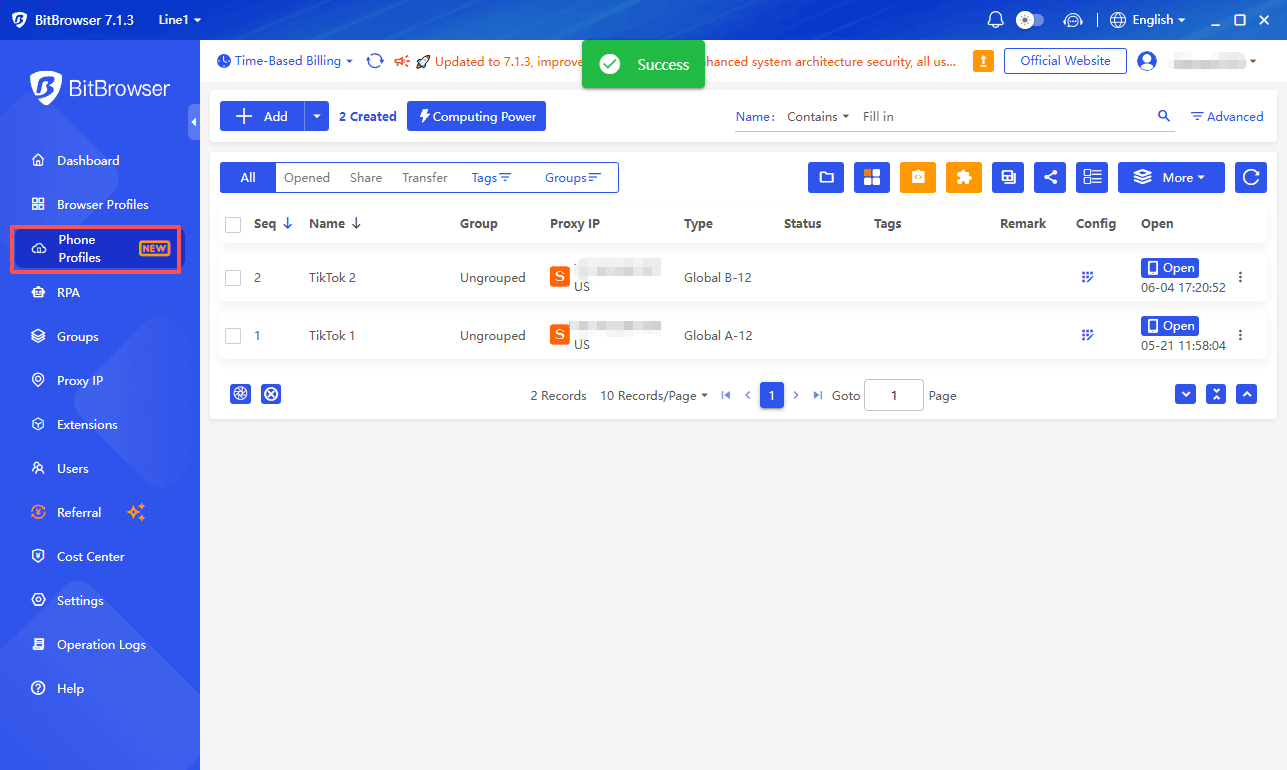Tick the select-all checkbox in table header
Image resolution: width=1287 pixels, height=770 pixels.
[233, 225]
